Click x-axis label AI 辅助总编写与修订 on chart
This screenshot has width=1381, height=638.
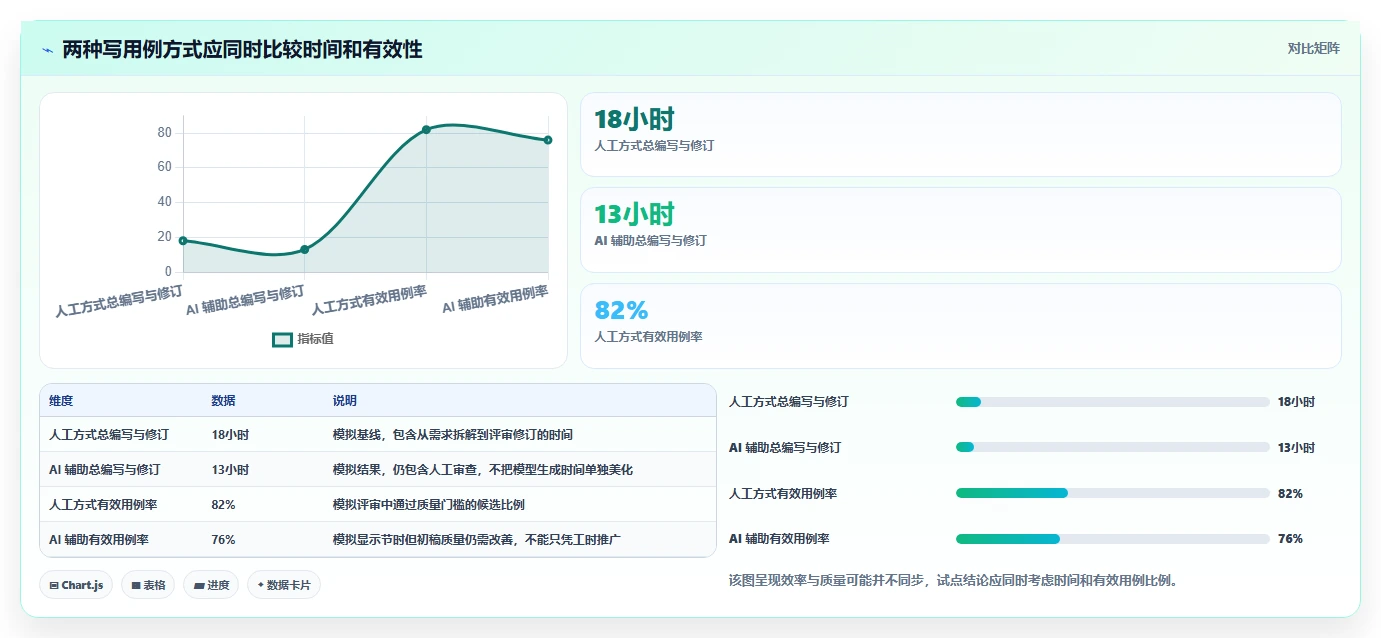point(245,300)
